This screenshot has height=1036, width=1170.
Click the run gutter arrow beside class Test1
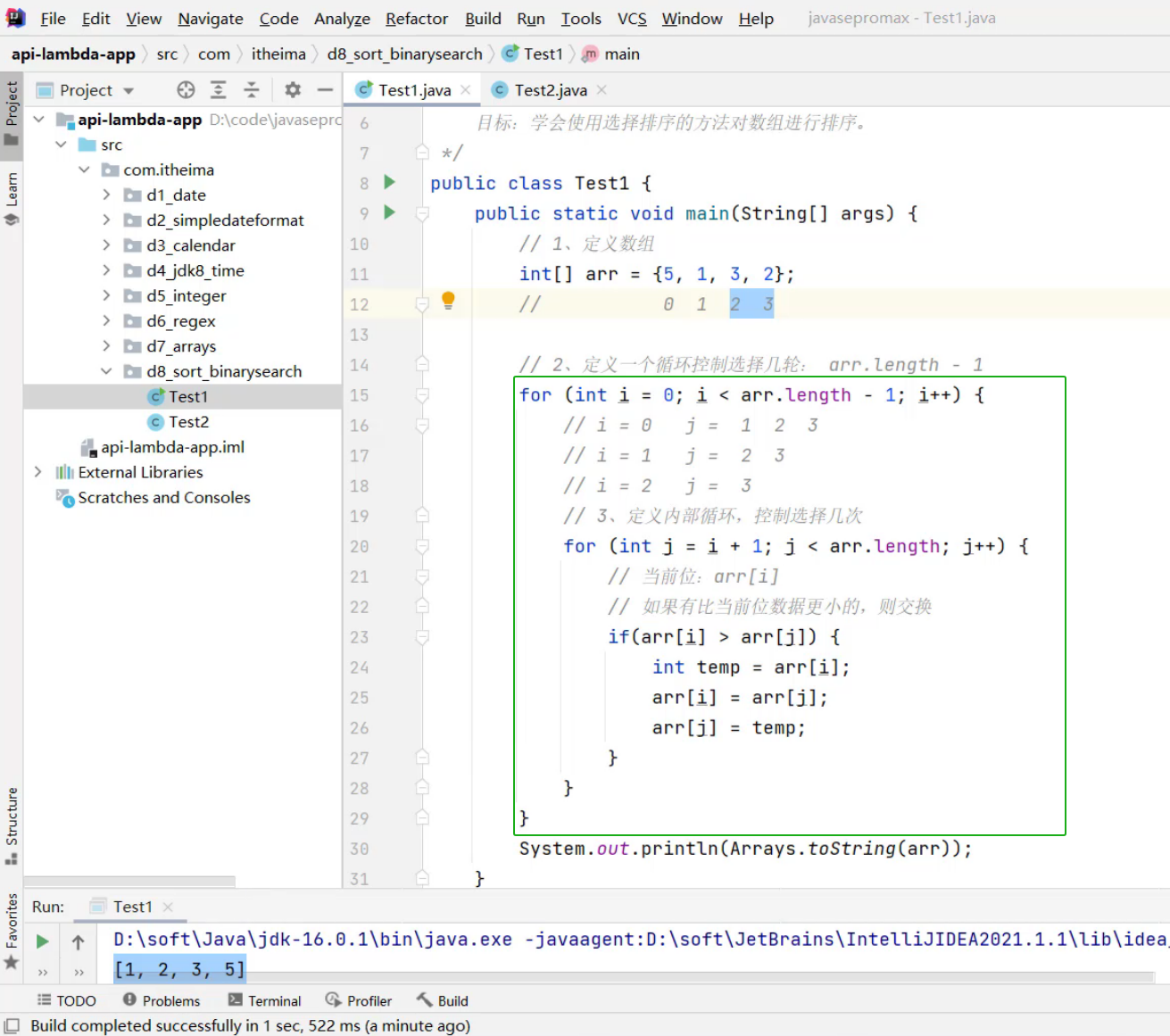[389, 182]
